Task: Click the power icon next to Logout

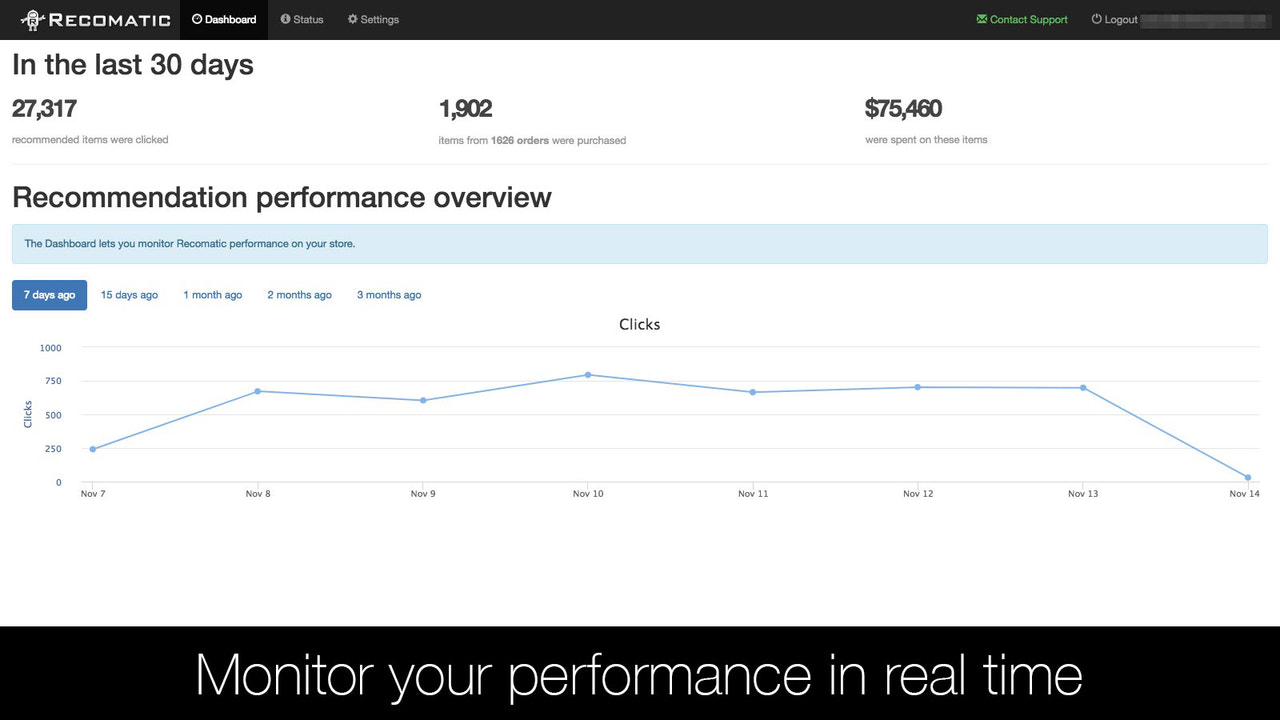Action: [1097, 19]
